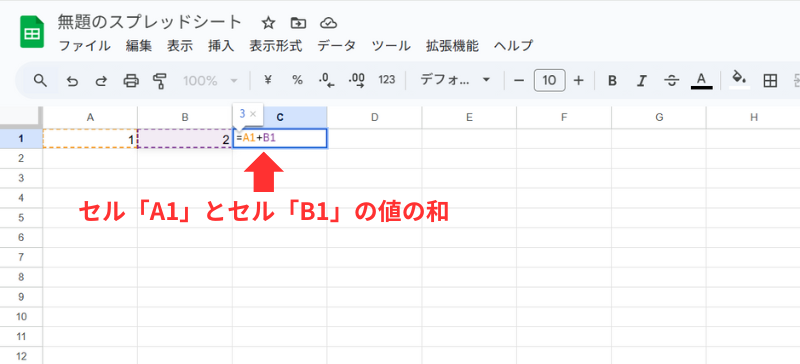Open the 123 number formats menu
The image size is (800, 364).
tap(387, 80)
